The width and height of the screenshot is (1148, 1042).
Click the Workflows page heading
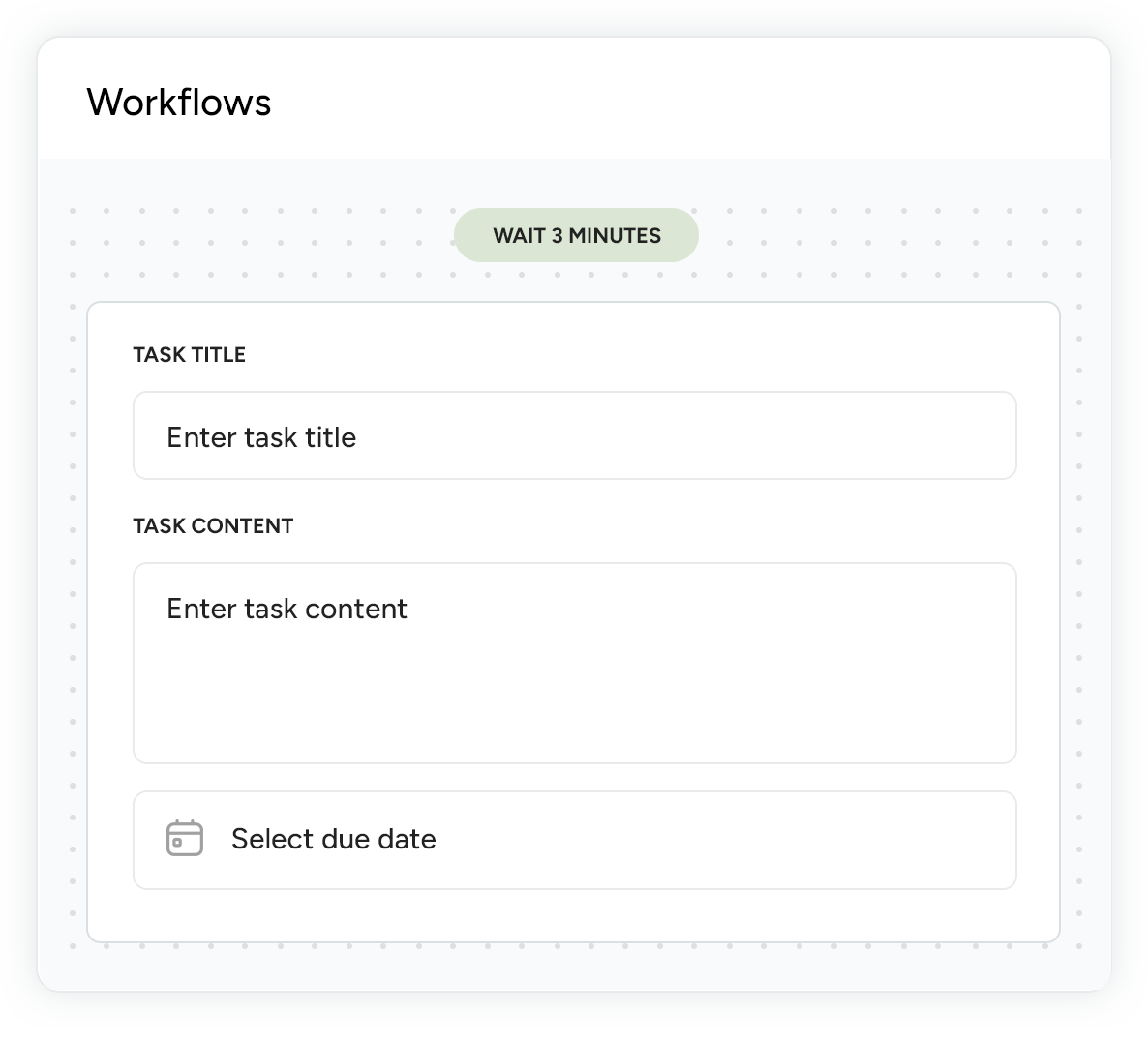tap(179, 103)
